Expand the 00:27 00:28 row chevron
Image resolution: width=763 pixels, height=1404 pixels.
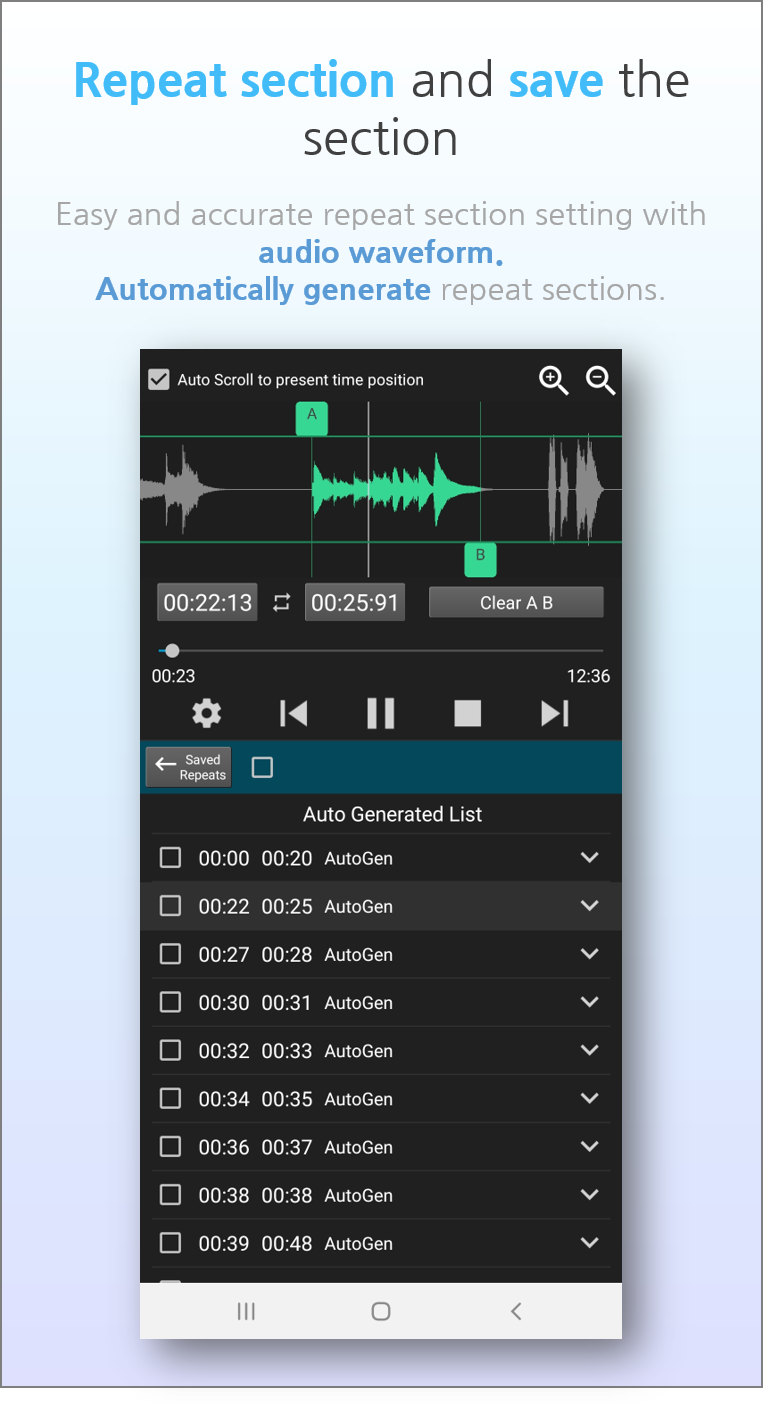(x=590, y=954)
